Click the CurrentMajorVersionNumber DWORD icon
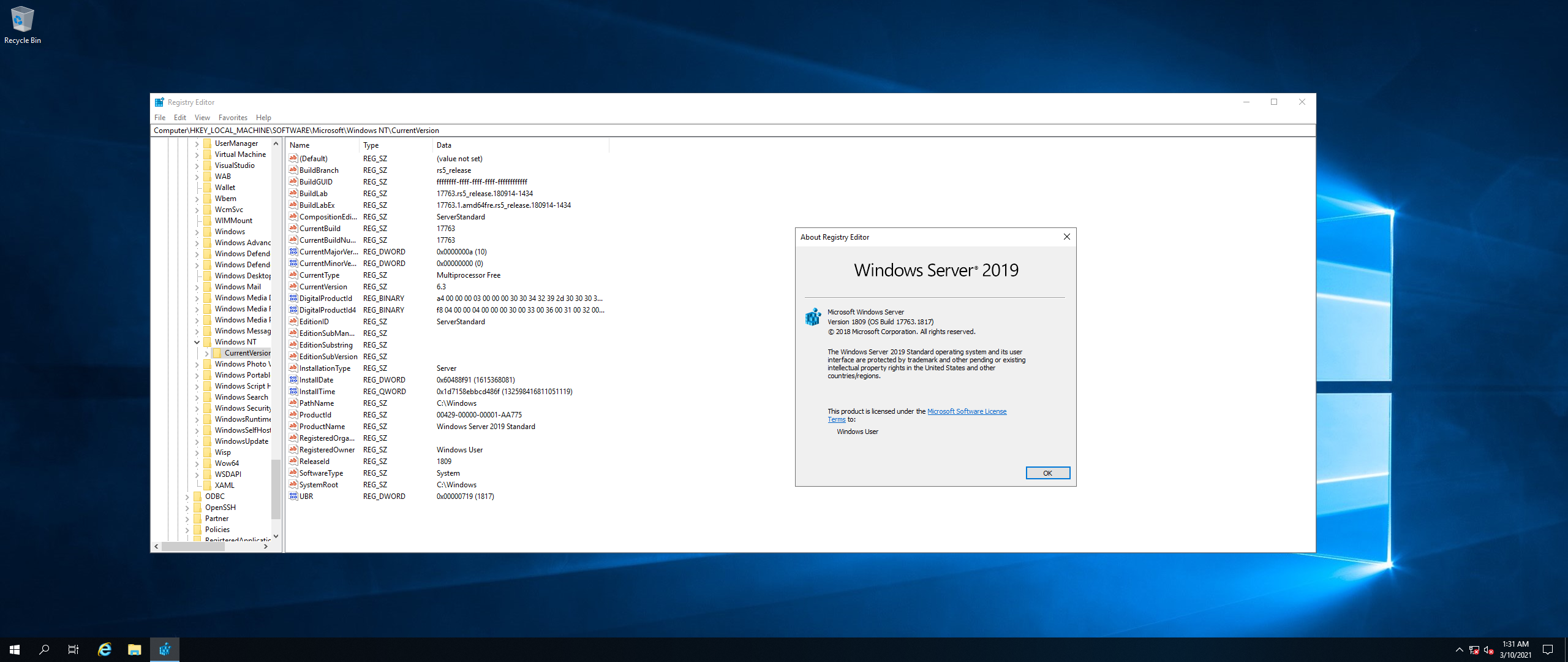Screen dimensions: 1568x662 click(293, 251)
